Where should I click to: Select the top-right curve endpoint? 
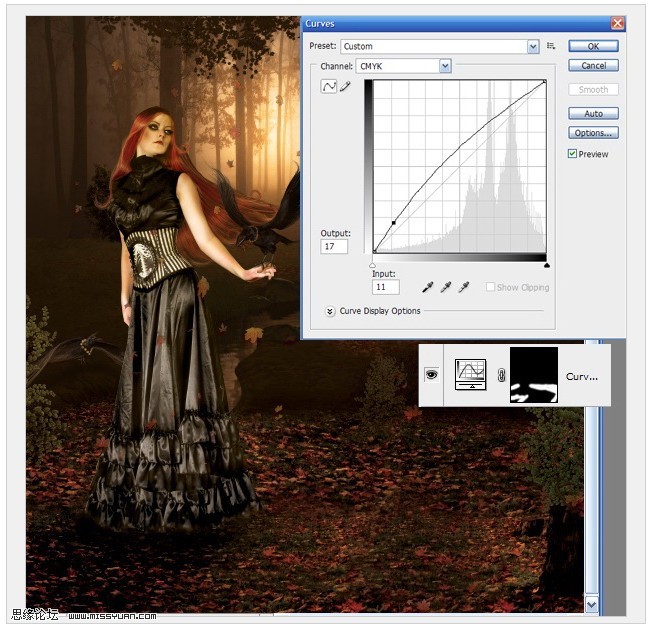544,82
